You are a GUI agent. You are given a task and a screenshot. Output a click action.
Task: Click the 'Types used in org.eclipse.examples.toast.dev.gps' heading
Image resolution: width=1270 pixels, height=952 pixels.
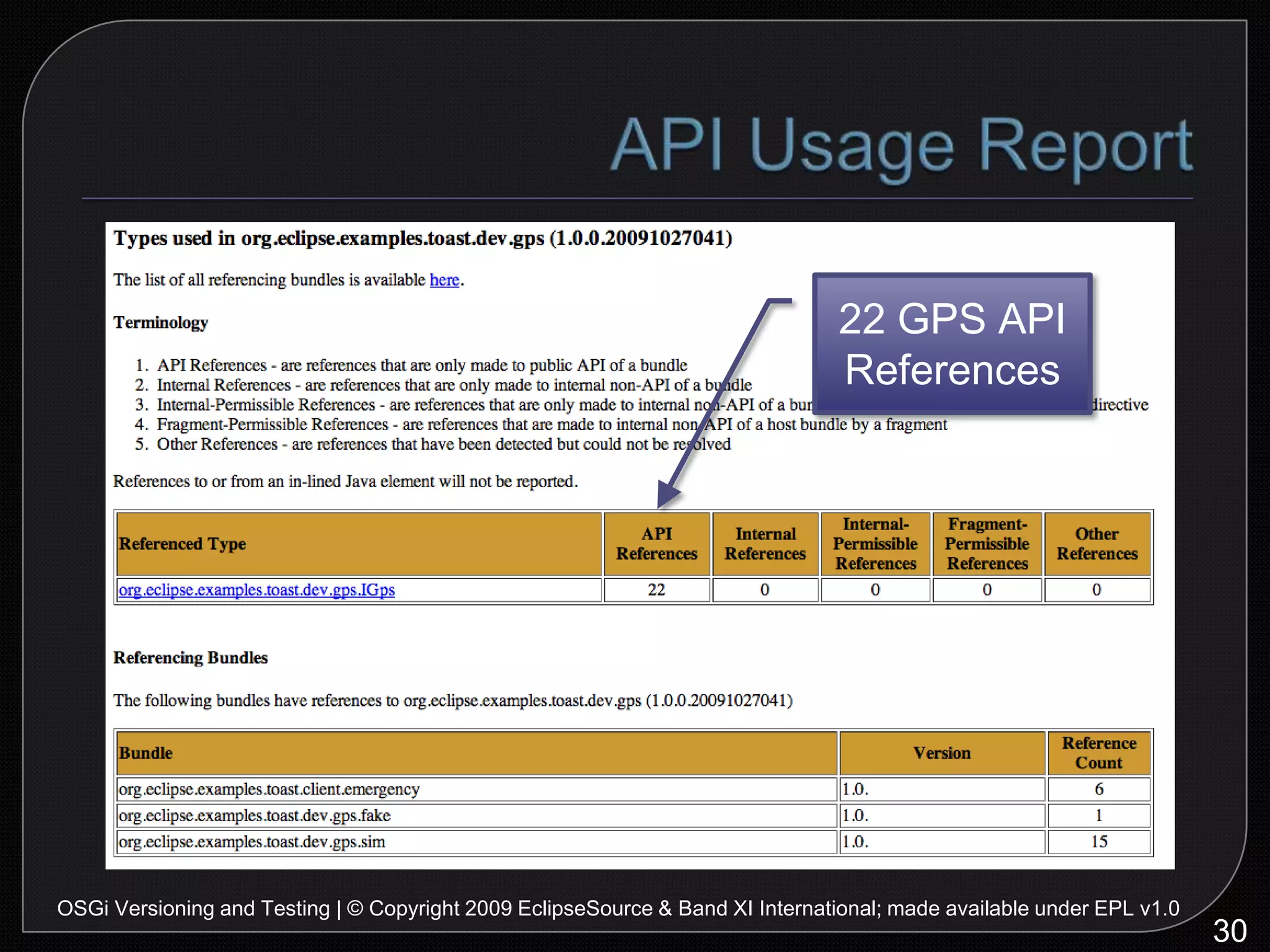423,238
